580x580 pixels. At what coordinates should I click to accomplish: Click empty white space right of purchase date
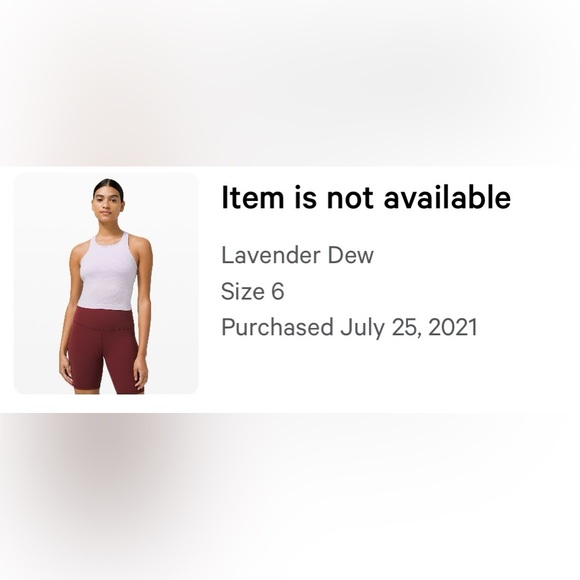(525, 327)
